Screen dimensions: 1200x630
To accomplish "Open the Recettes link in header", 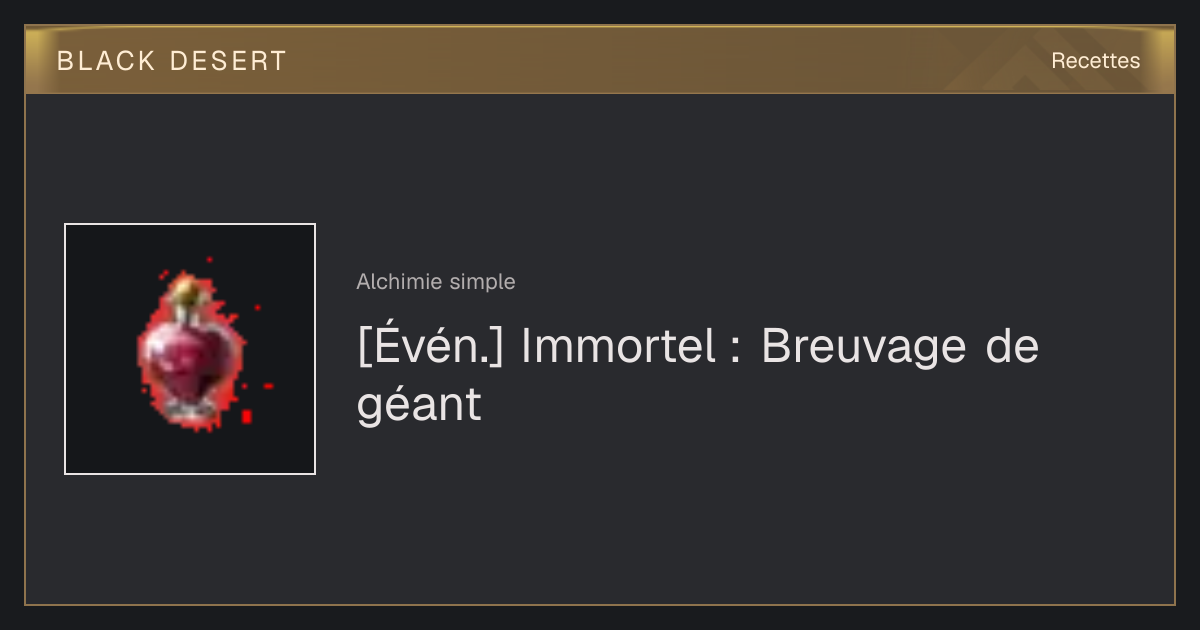I will tap(1095, 61).
